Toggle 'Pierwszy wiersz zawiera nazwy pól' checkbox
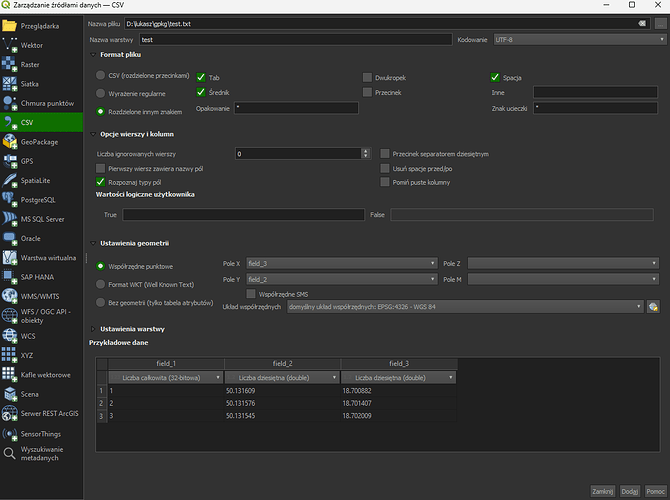 [x=100, y=168]
